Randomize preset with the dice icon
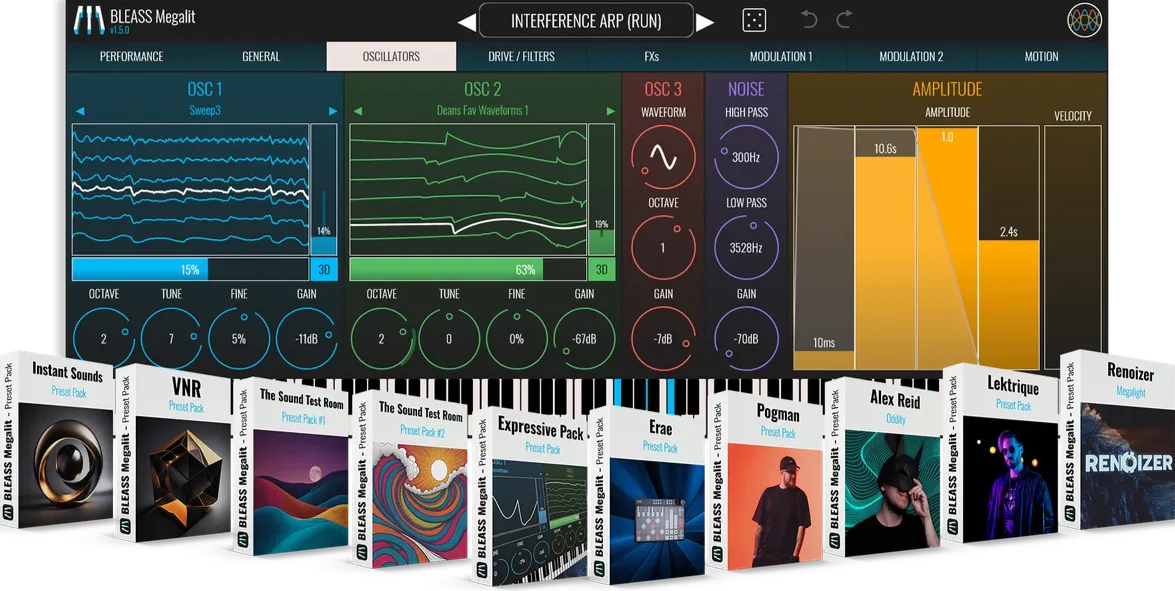 click(x=754, y=20)
